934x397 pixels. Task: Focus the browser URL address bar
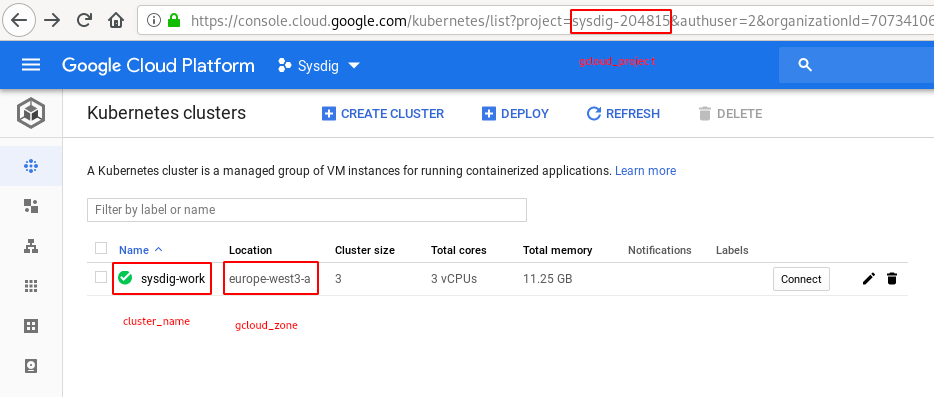[536, 21]
